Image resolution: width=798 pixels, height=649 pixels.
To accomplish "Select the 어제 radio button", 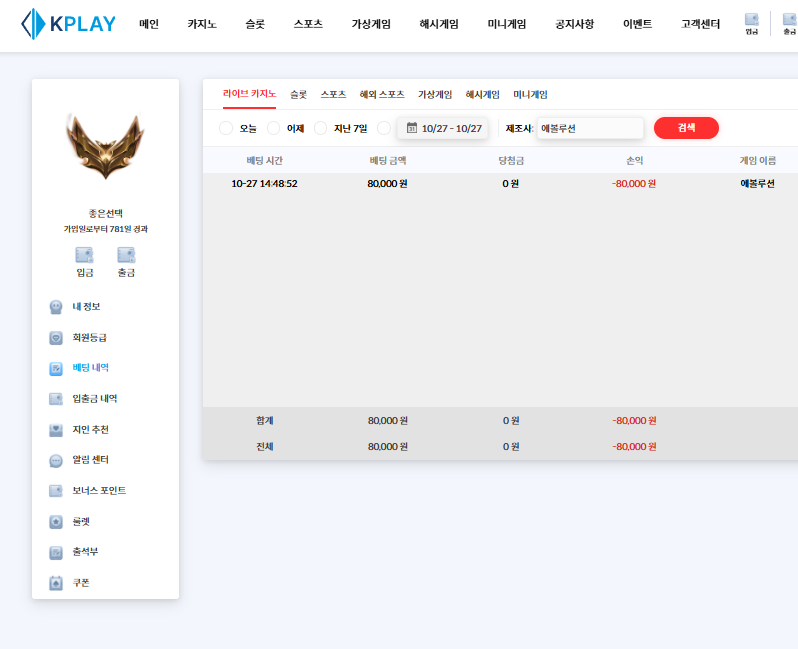I will pyautogui.click(x=273, y=128).
